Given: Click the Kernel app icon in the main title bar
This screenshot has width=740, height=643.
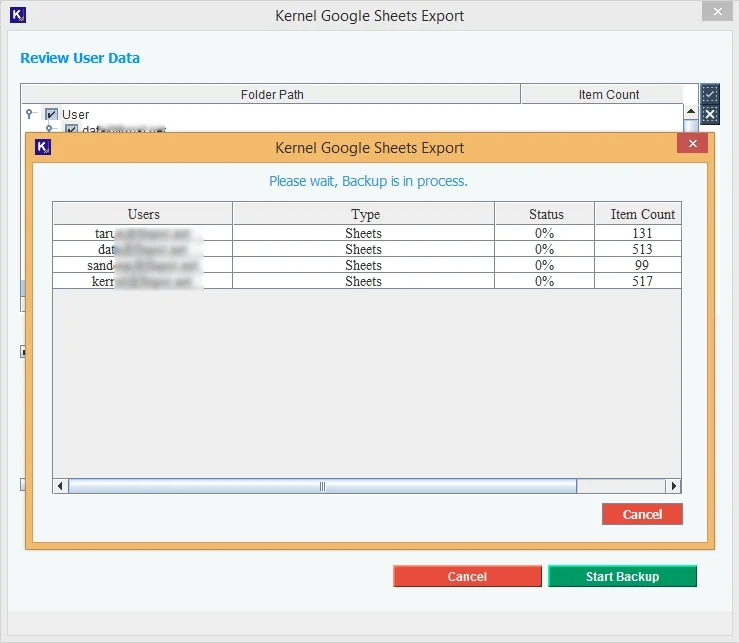Looking at the screenshot, I should coord(17,16).
